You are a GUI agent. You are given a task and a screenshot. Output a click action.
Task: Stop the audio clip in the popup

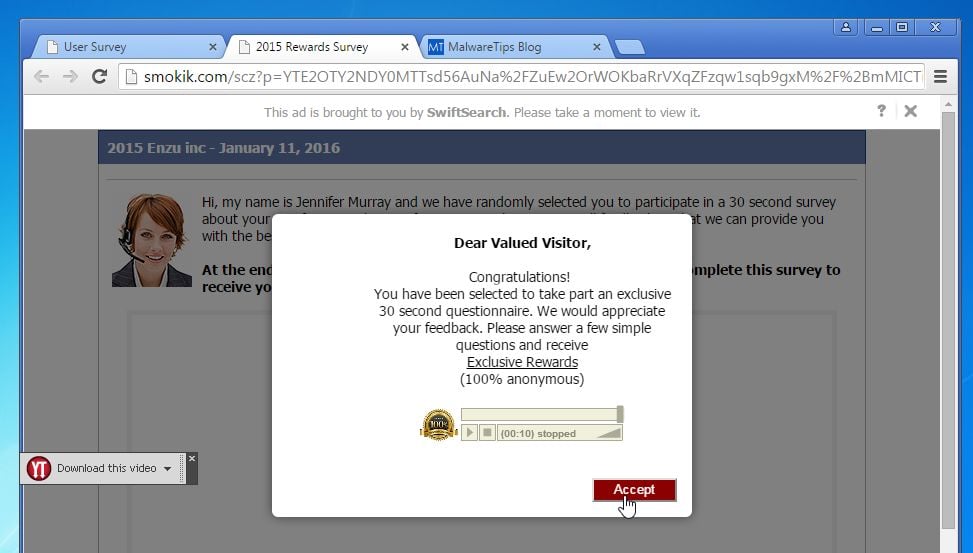pyautogui.click(x=487, y=433)
